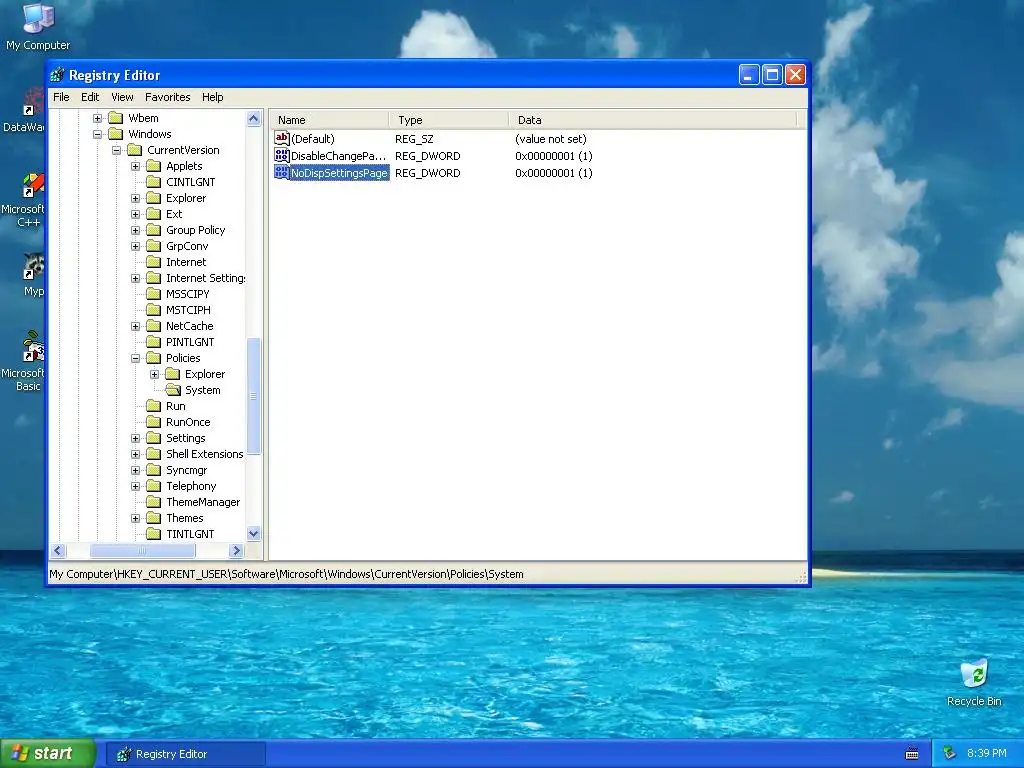The width and height of the screenshot is (1024, 768).
Task: Select the Windows folder icon
Action: (116, 134)
